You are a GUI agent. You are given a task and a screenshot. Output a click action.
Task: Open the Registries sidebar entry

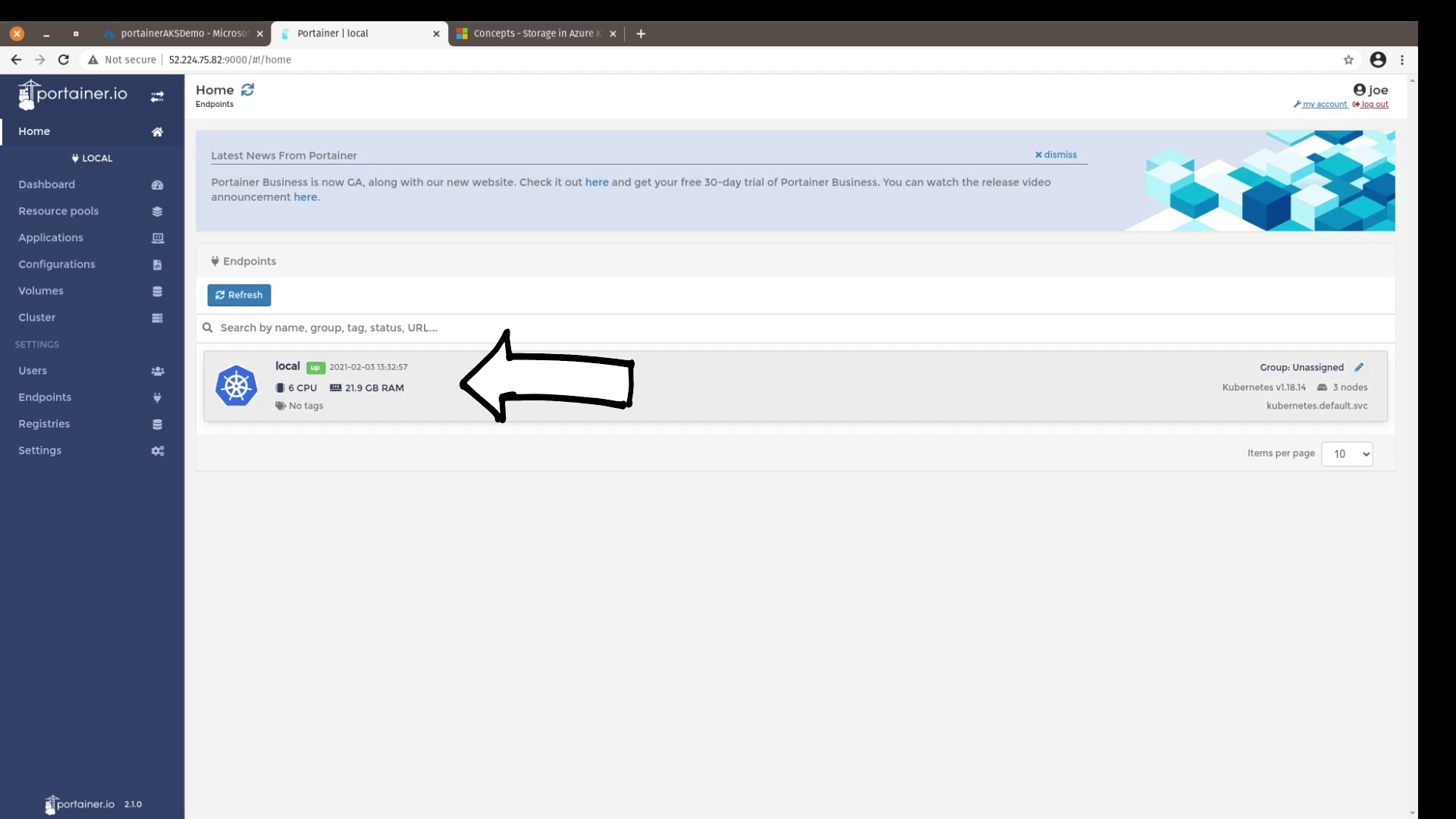(x=44, y=424)
